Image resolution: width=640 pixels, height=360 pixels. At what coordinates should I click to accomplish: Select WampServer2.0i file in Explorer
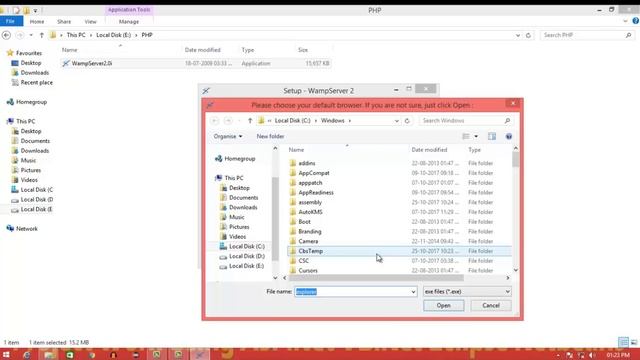pyautogui.click(x=195, y=64)
